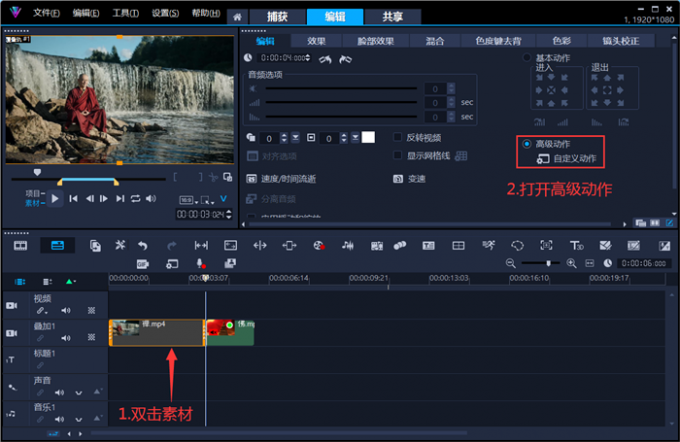
Task: Go to the home tab icon
Action: (237, 17)
